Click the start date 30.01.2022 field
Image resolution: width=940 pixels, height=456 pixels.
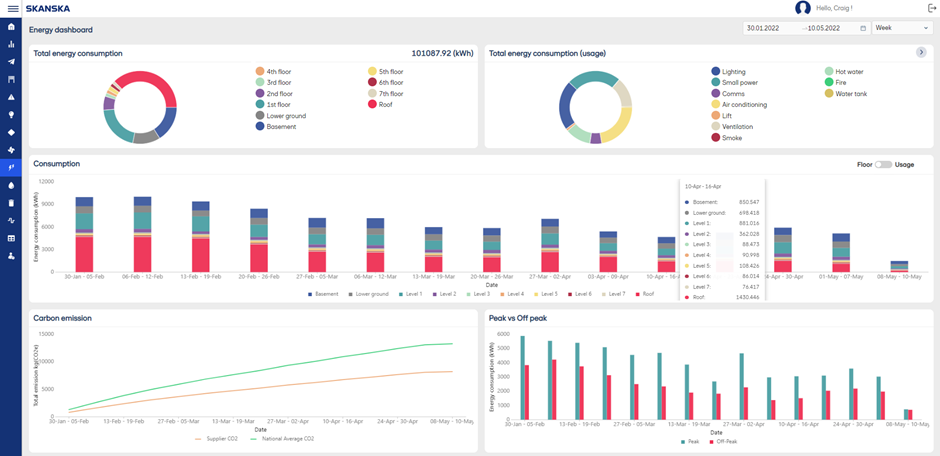click(x=763, y=28)
